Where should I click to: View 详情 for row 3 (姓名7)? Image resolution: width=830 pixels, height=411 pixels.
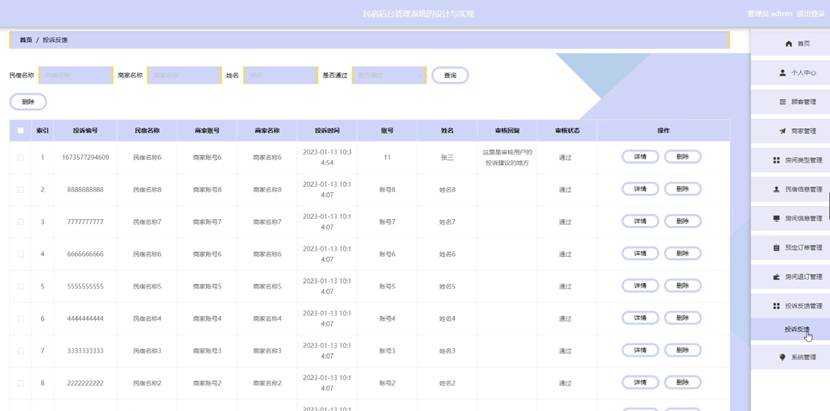640,221
